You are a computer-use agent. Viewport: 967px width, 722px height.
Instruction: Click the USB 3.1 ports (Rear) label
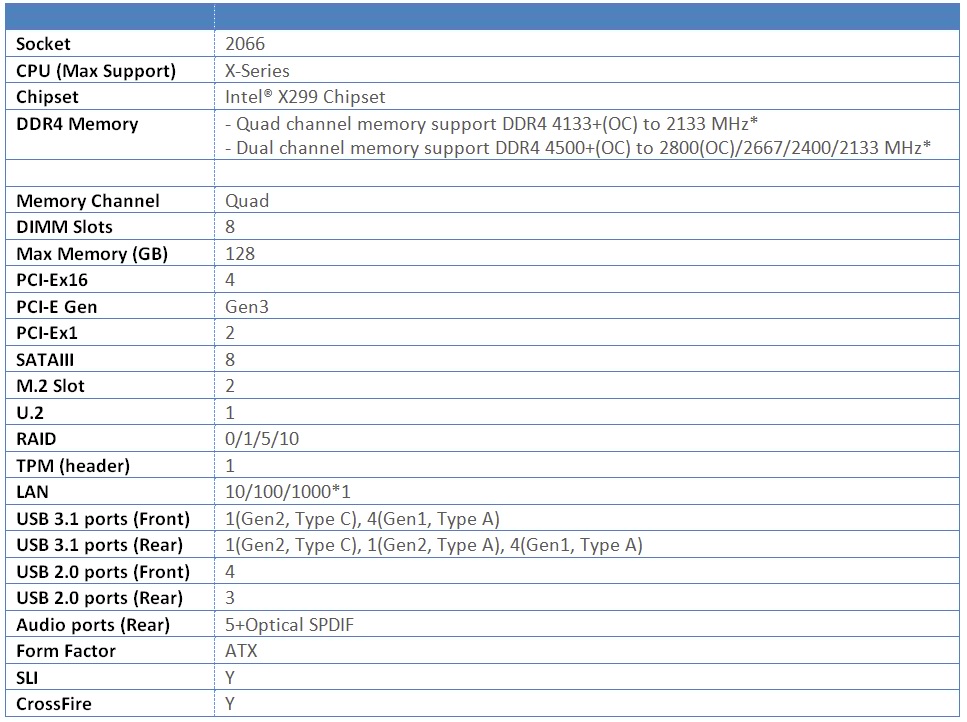pos(100,545)
